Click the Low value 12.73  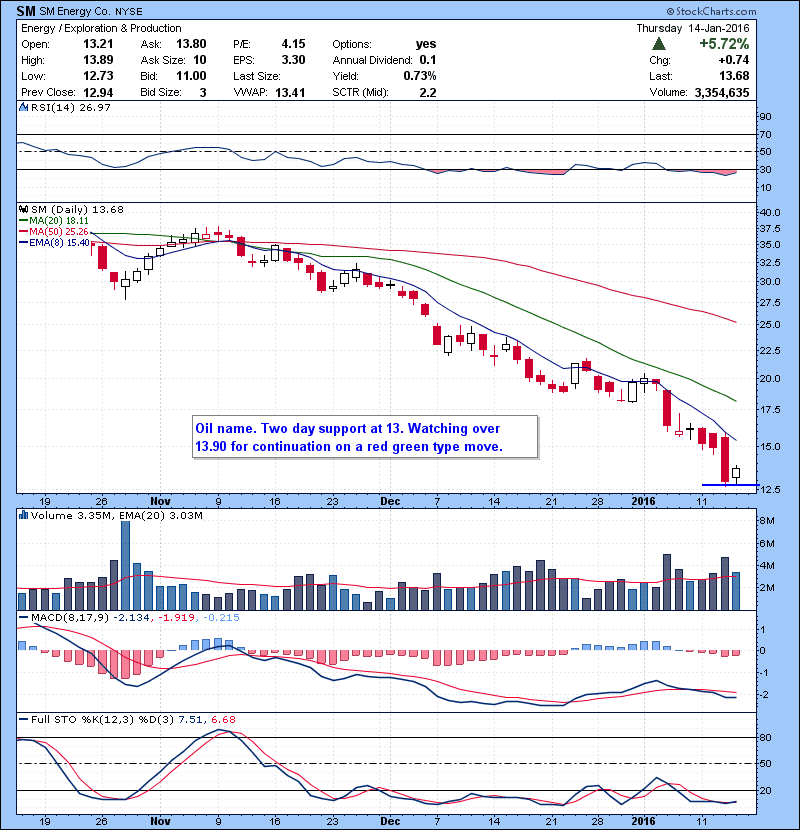coord(98,76)
